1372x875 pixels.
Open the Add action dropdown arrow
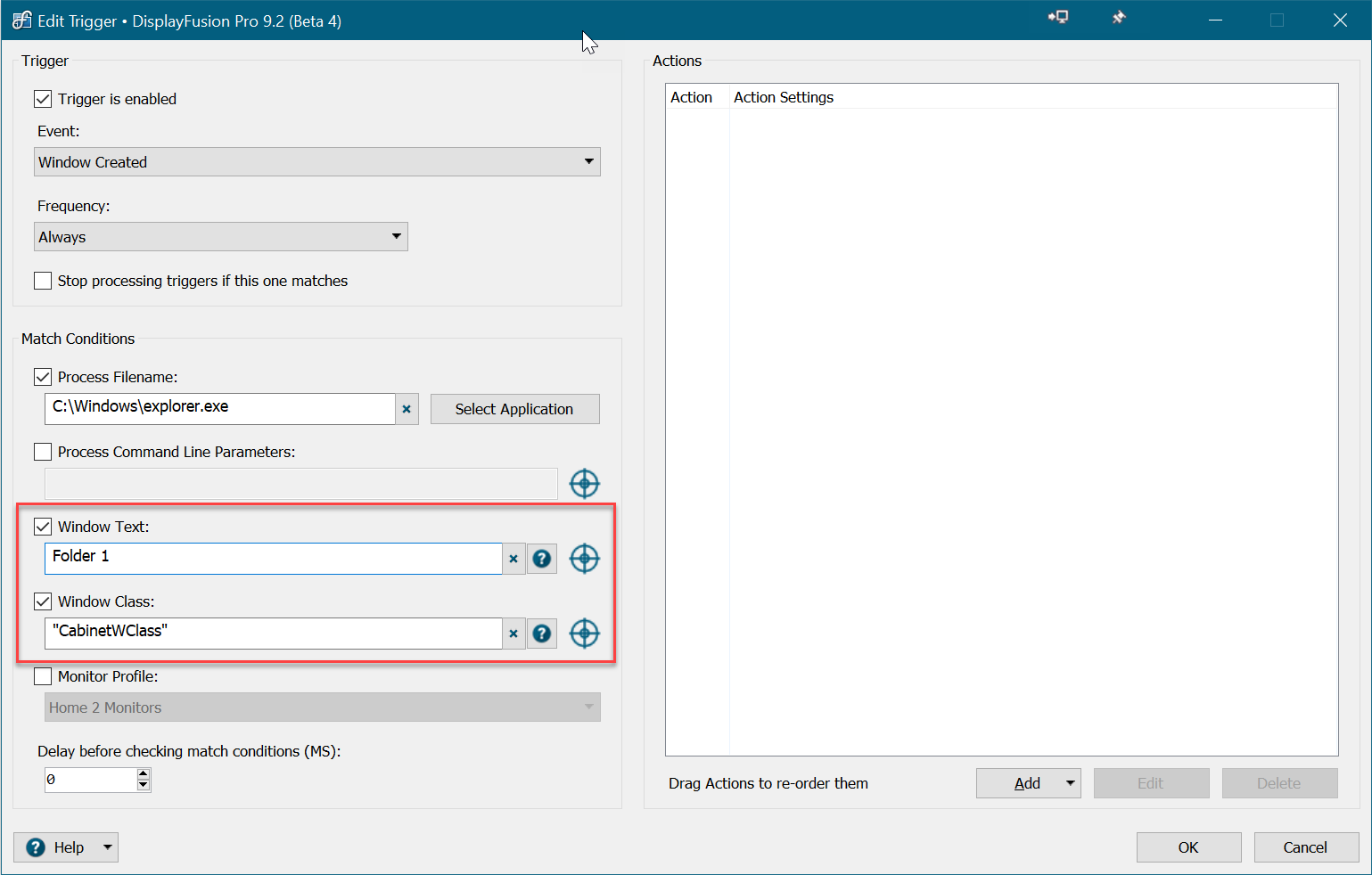[x=1070, y=783]
